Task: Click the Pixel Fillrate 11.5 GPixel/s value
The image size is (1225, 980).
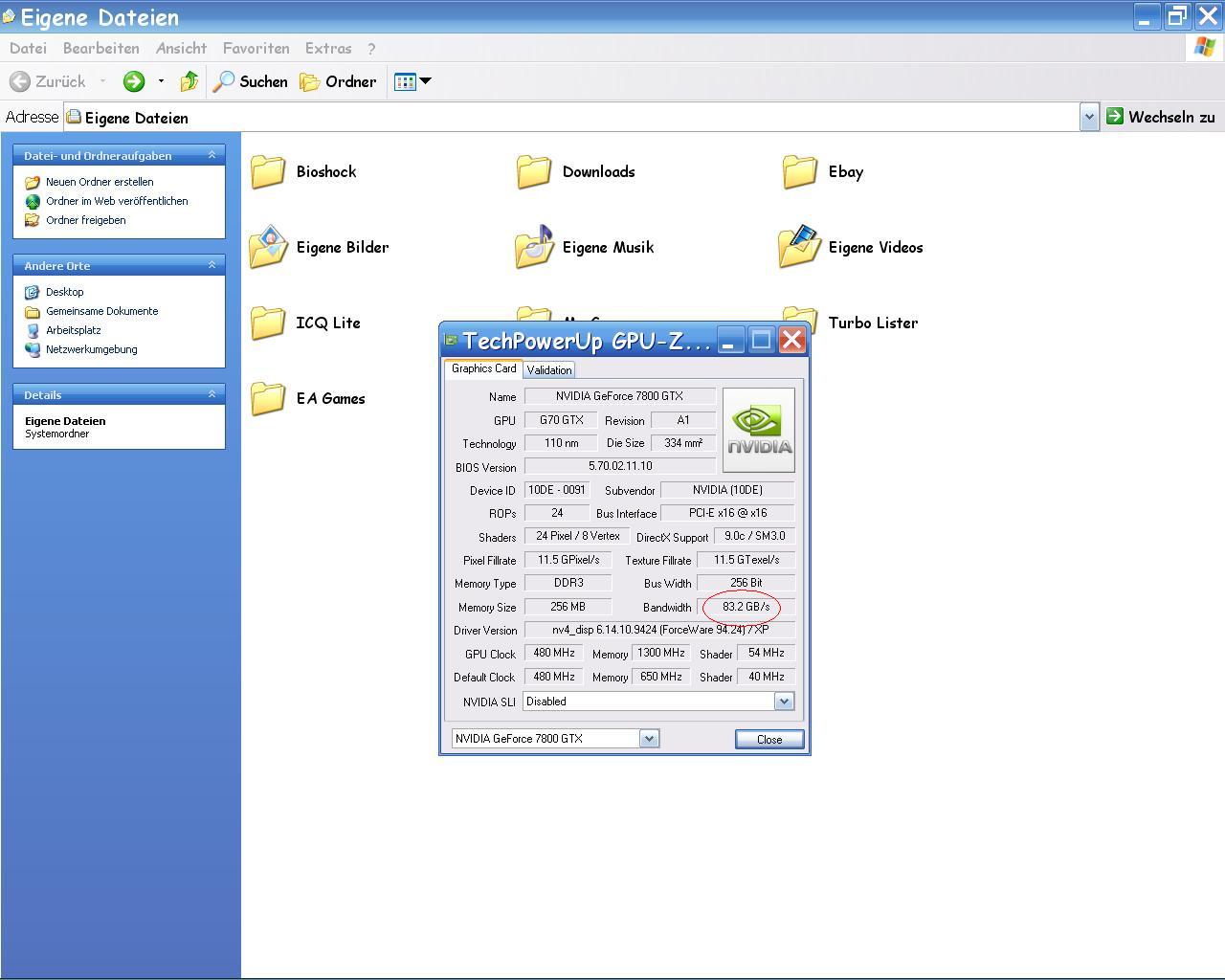Action: [568, 560]
